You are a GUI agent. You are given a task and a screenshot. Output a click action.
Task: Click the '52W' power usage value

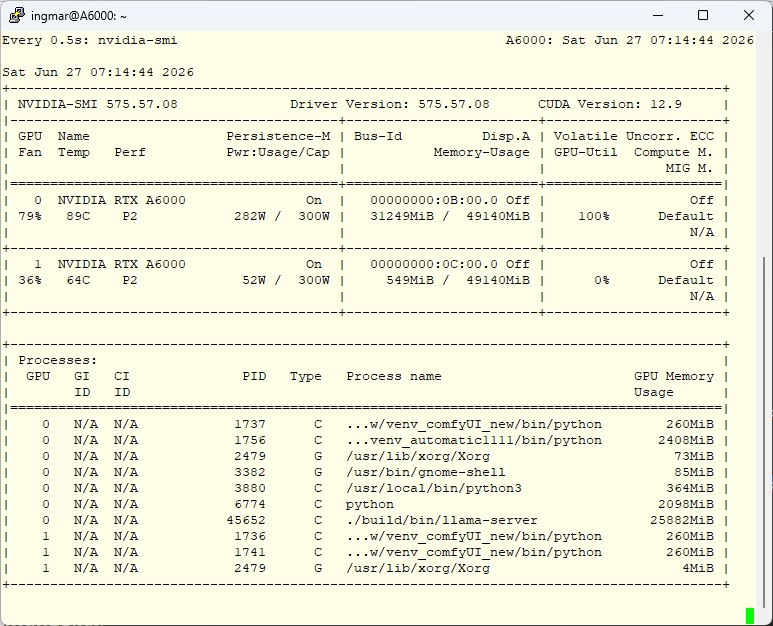pyautogui.click(x=254, y=280)
